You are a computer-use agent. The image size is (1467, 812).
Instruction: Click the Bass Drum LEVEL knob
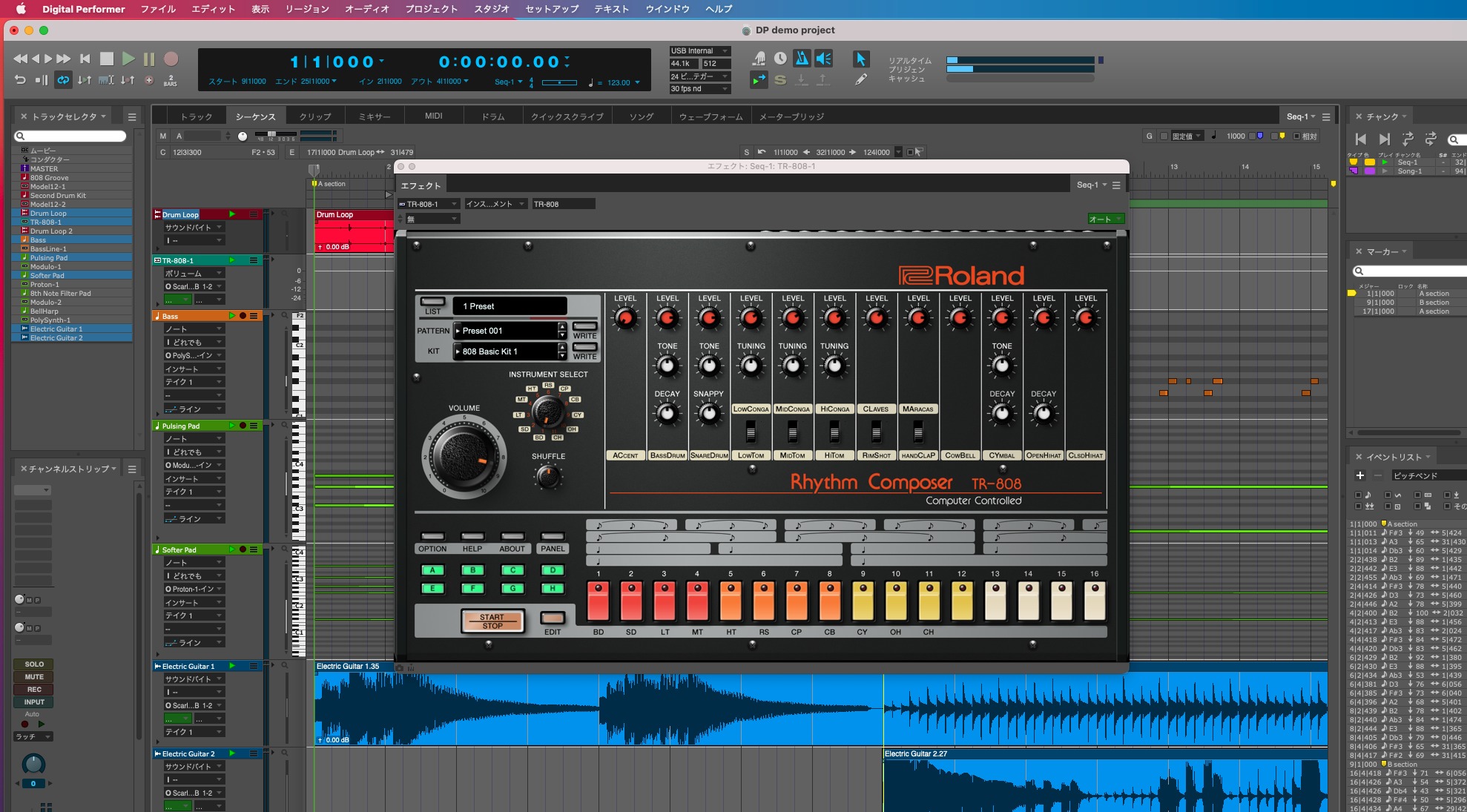pyautogui.click(x=667, y=318)
